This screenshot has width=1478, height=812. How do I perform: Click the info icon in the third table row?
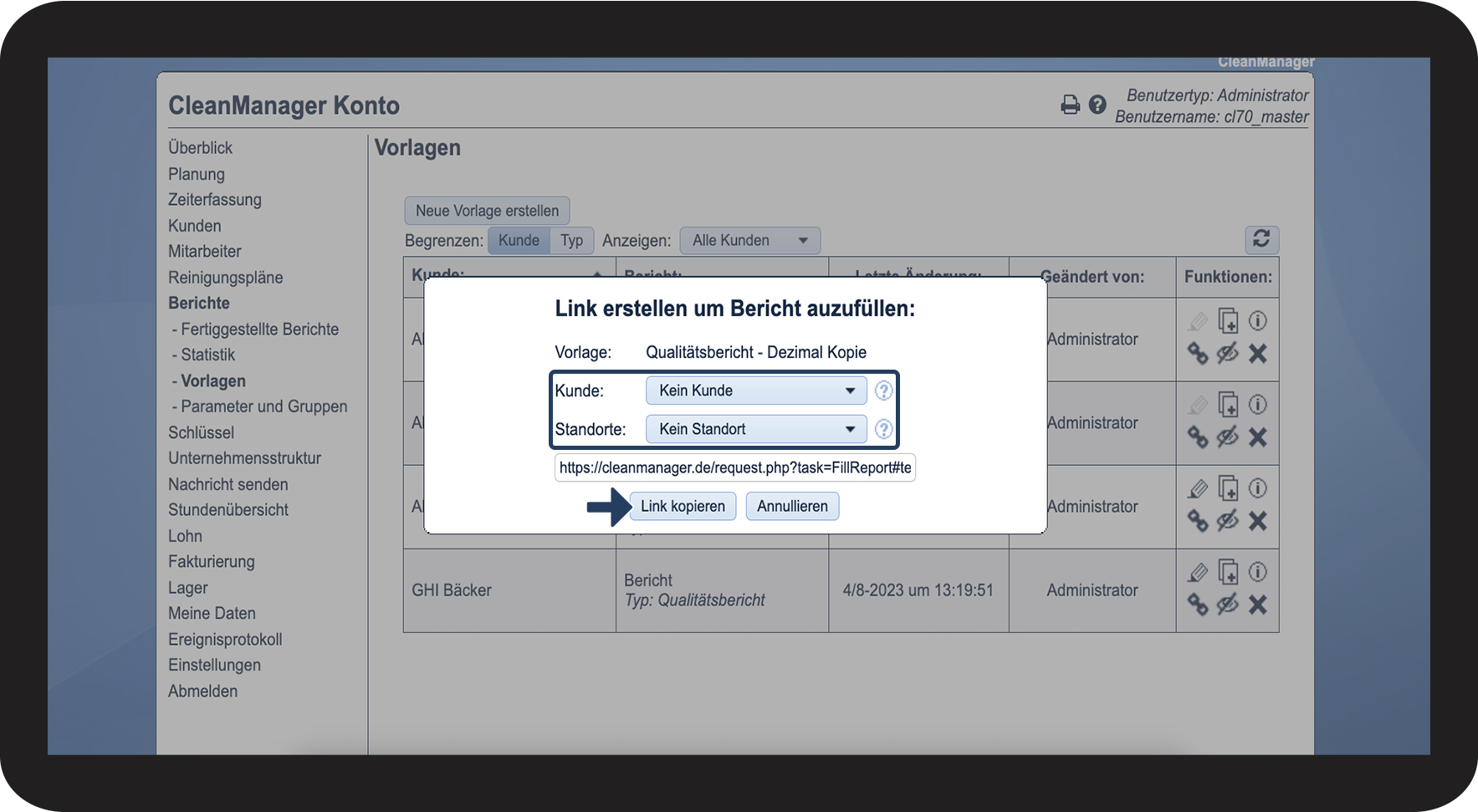[1258, 488]
